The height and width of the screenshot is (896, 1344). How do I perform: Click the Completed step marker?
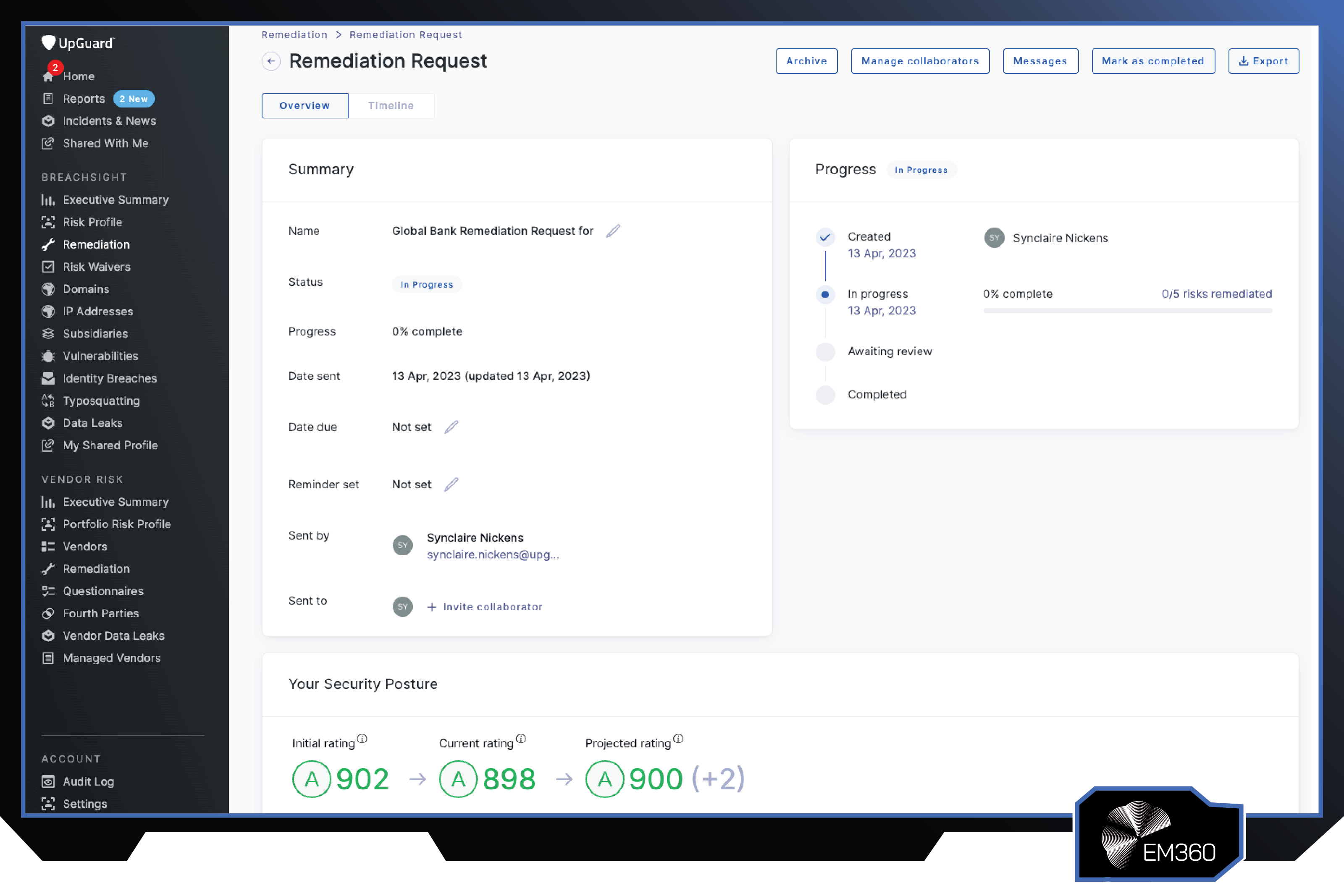click(824, 394)
